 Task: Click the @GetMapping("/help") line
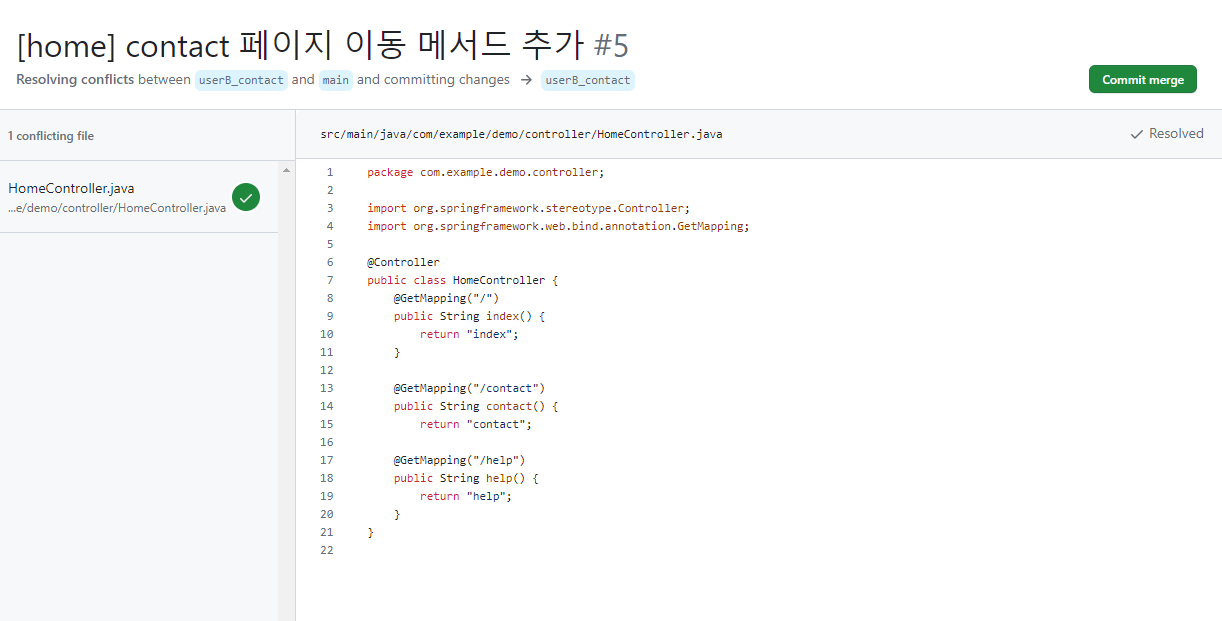[459, 460]
